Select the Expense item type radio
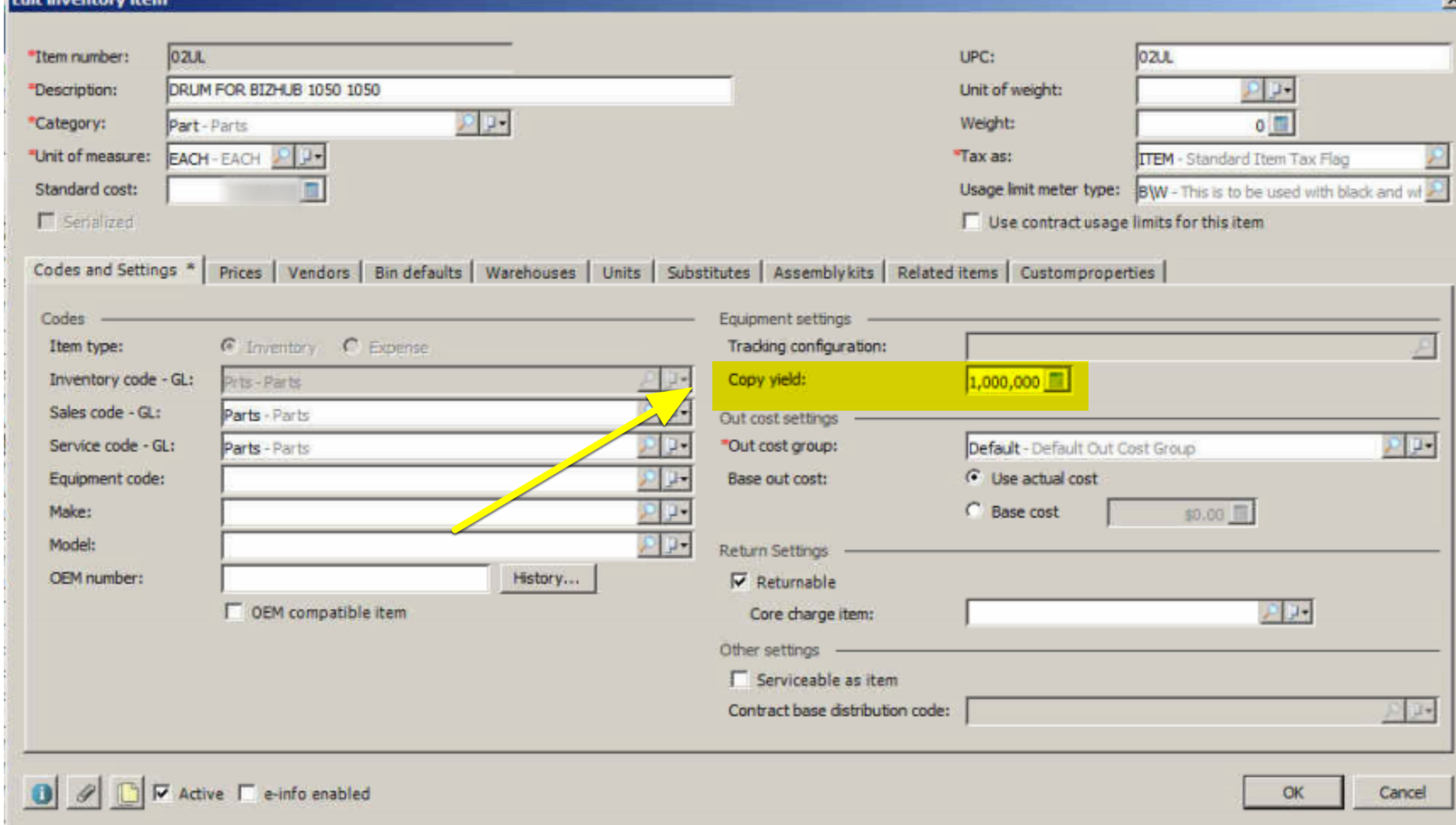The image size is (1456, 825). [x=351, y=346]
